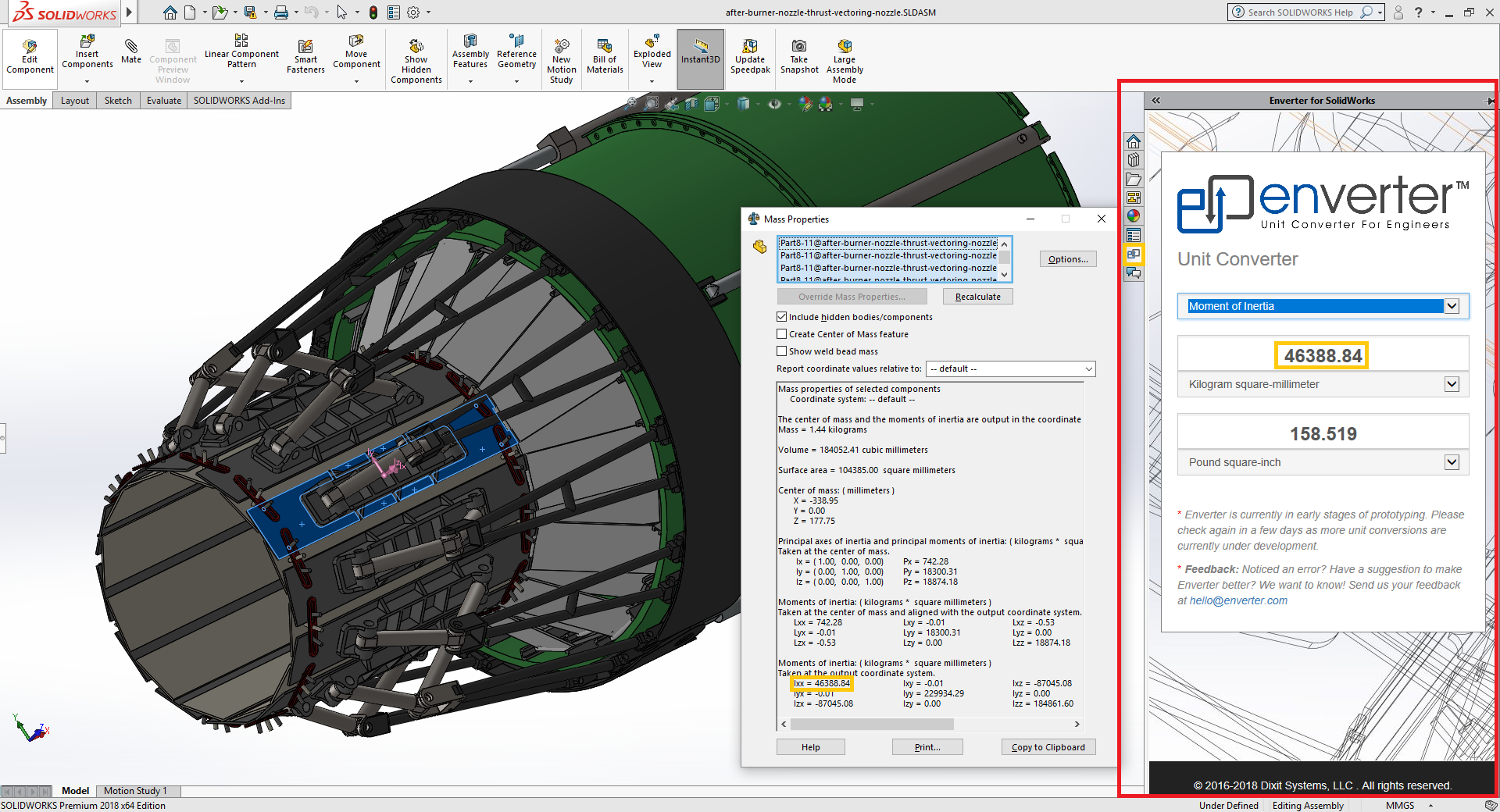Open the Motion Study 1 tab
The width and height of the screenshot is (1500, 812).
137,790
